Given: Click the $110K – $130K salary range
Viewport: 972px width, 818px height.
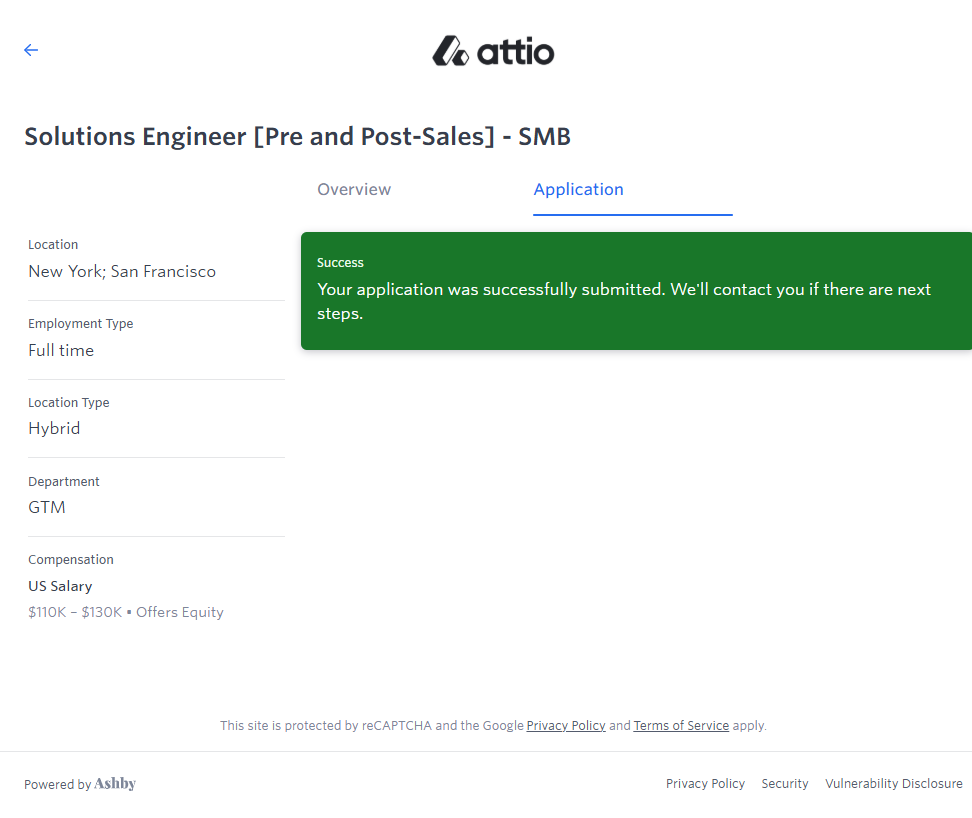Looking at the screenshot, I should tap(75, 613).
